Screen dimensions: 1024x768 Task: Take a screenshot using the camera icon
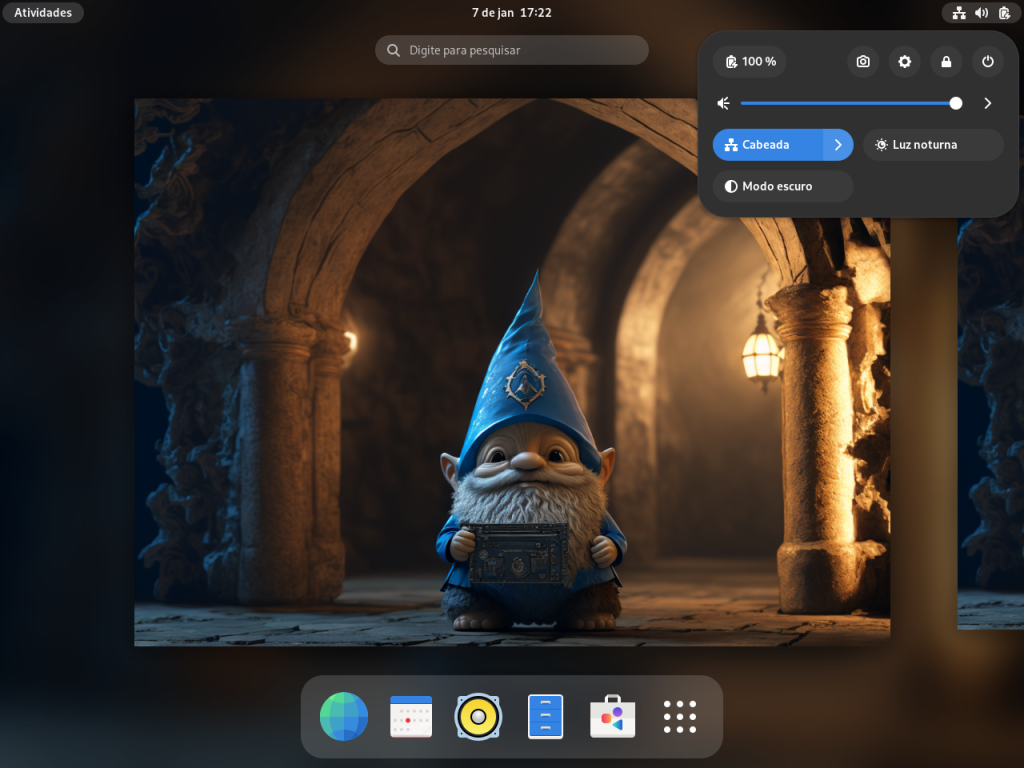(862, 61)
